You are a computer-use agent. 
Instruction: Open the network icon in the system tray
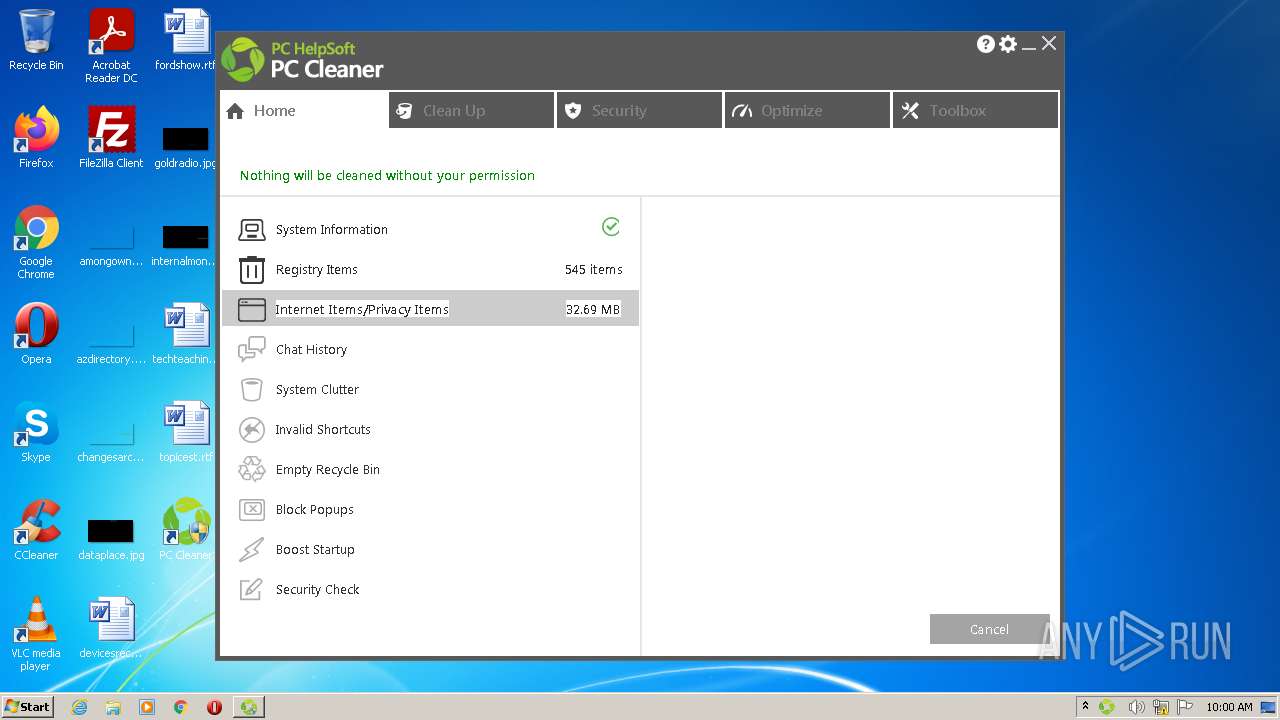(x=1161, y=707)
